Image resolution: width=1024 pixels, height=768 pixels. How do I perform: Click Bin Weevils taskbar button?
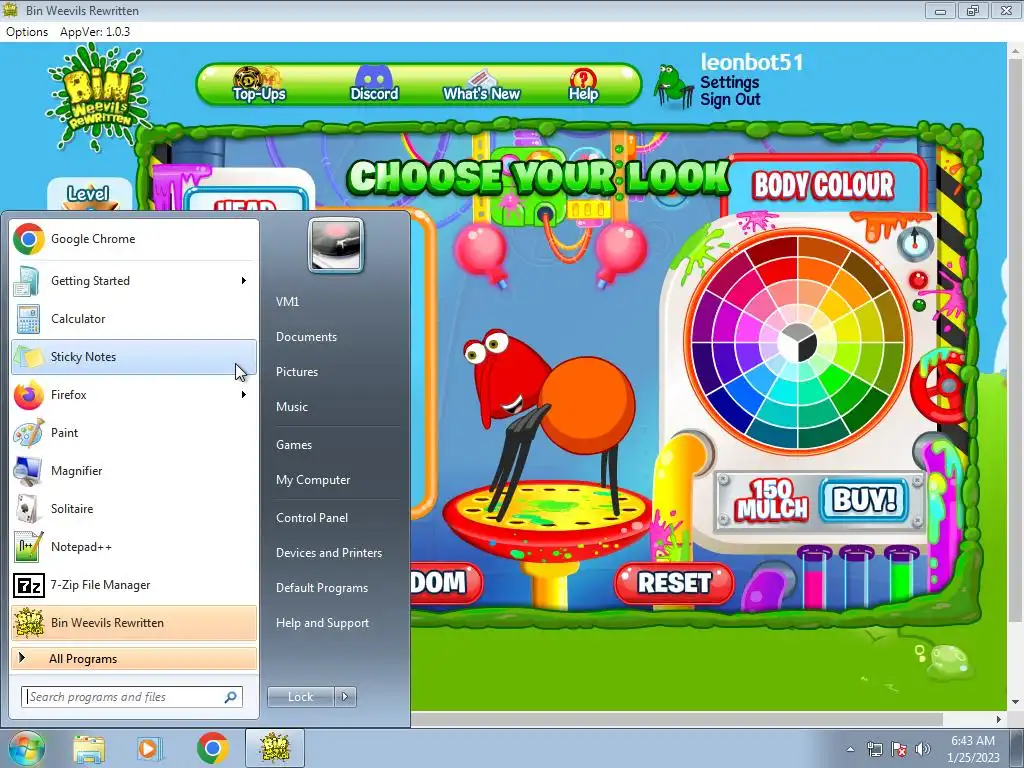click(275, 748)
